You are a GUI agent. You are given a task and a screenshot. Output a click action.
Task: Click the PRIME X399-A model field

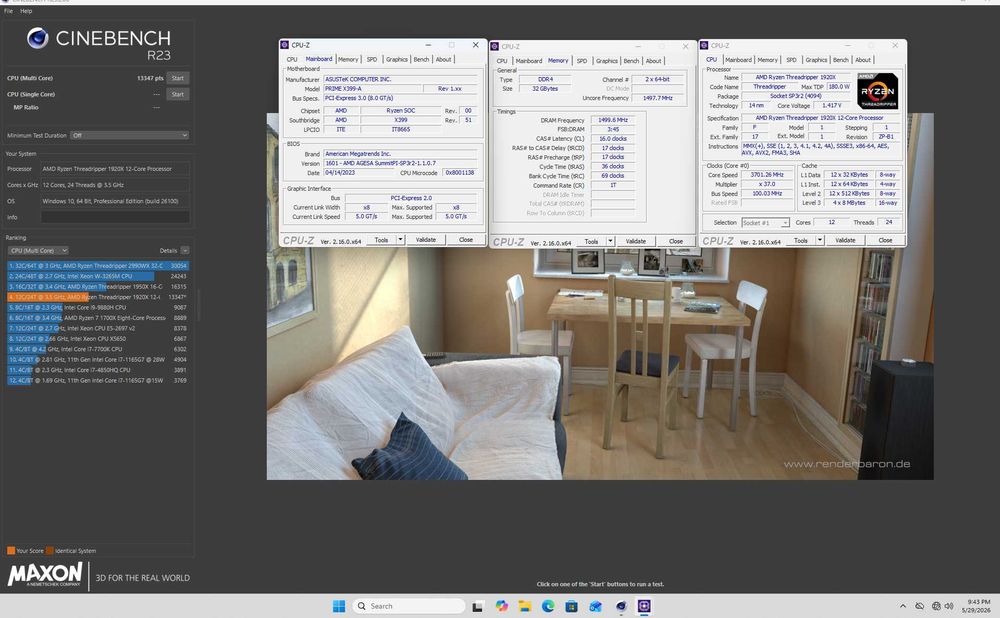374,89
